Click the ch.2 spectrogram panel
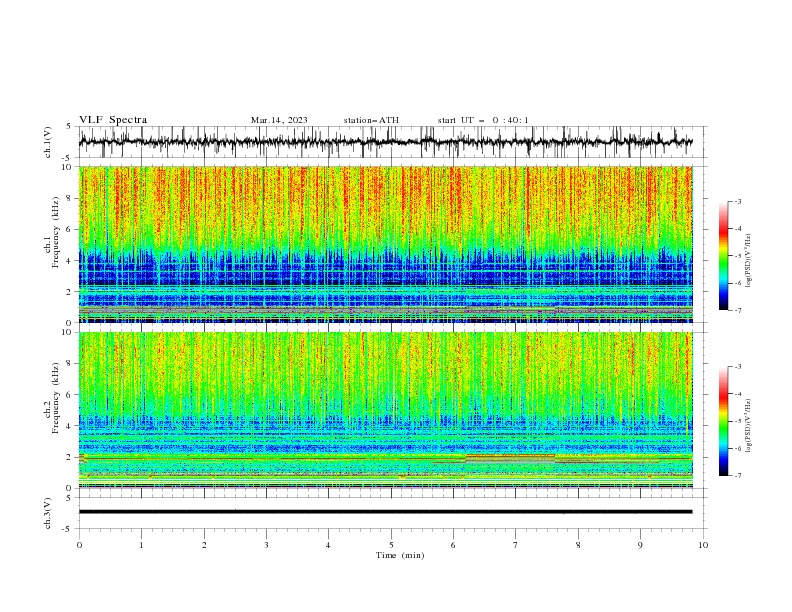This screenshot has width=792, height=612. [385, 410]
